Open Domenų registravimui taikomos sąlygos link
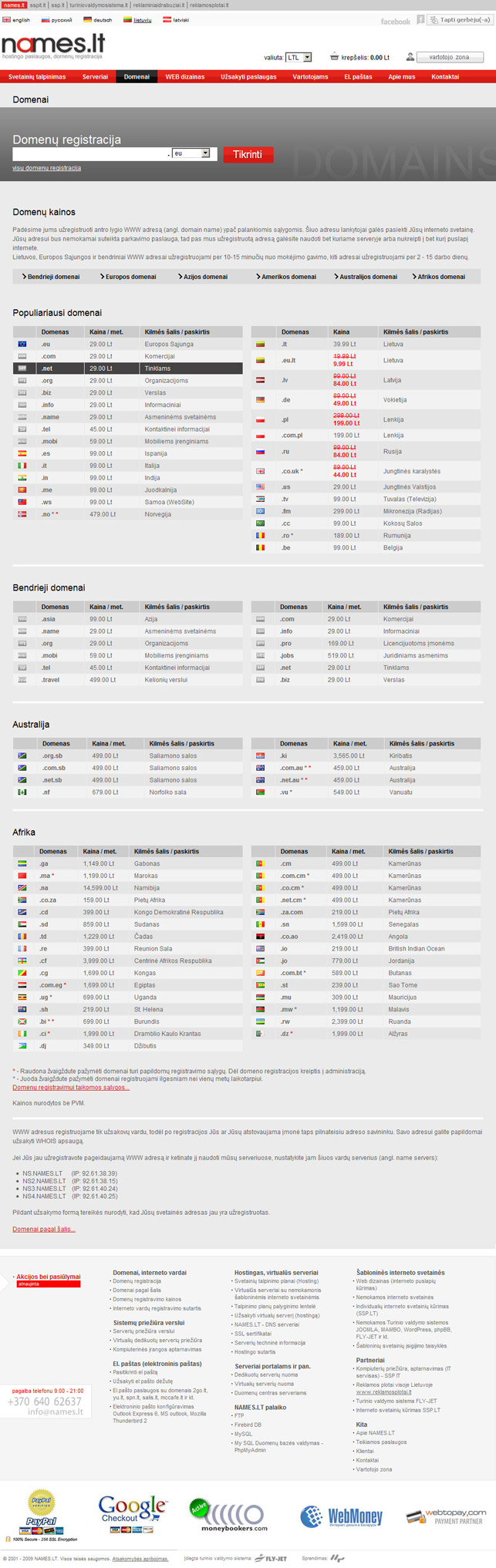 pos(71,1087)
